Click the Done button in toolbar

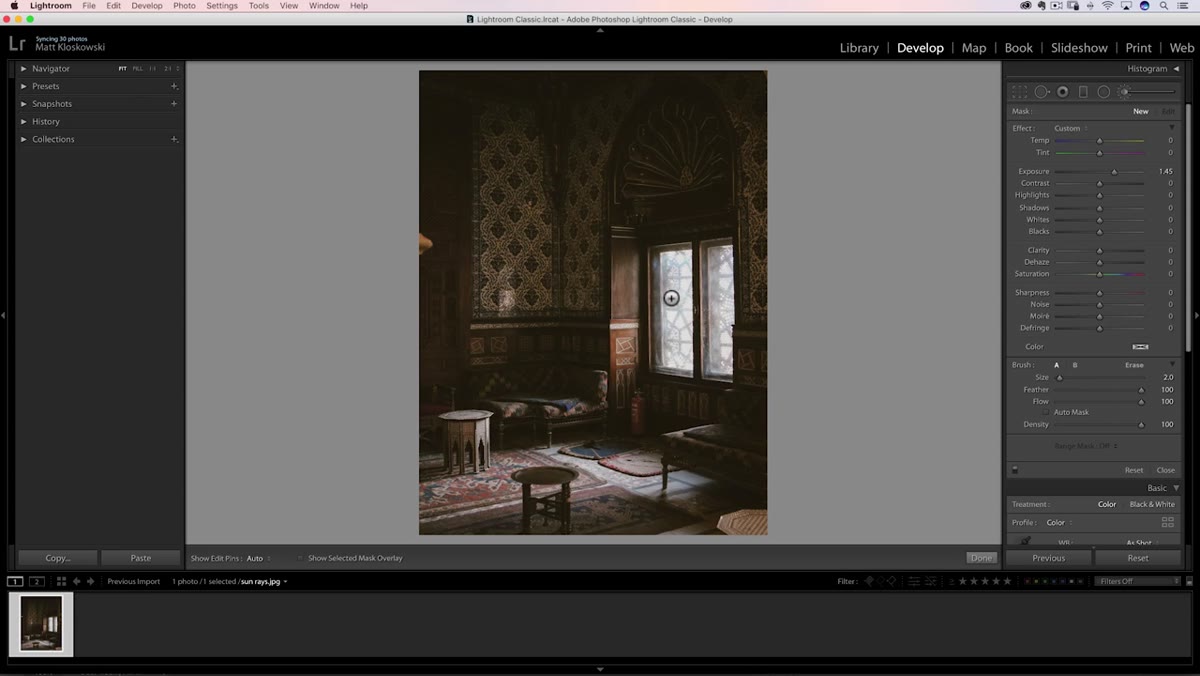982,558
